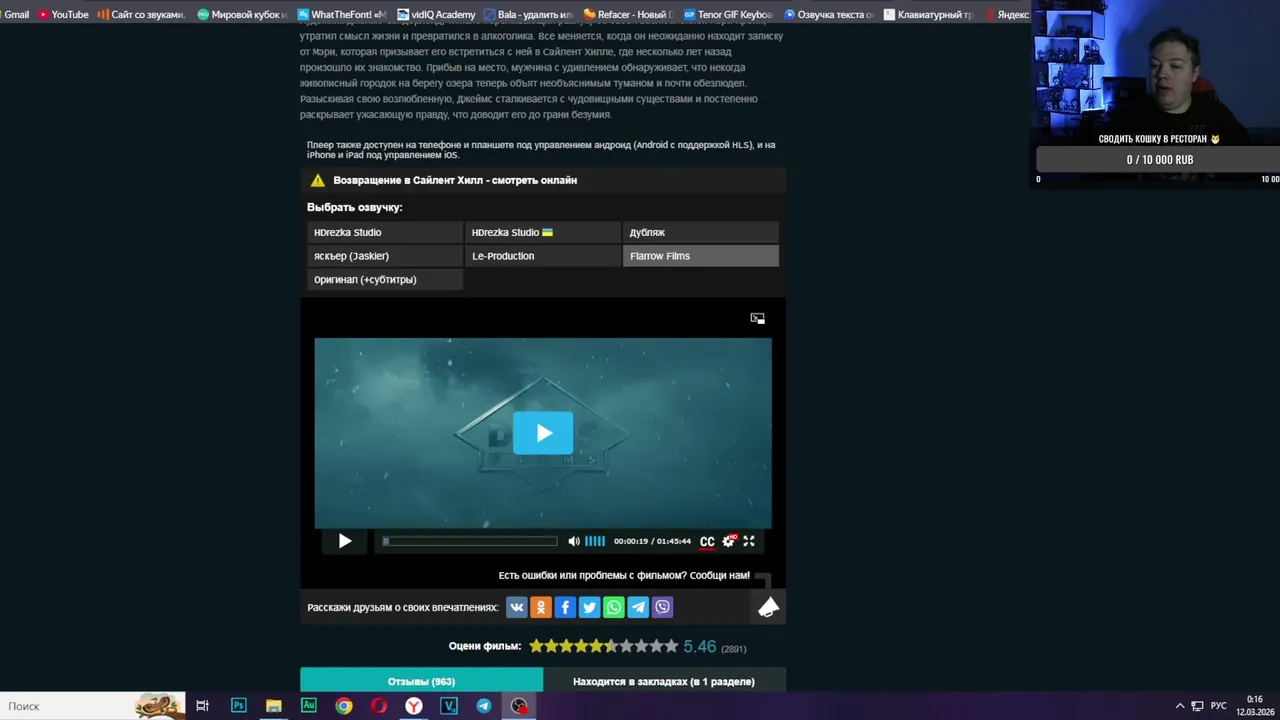Open the Refacer bookmark
This screenshot has width=1280, height=720.
coord(629,15)
